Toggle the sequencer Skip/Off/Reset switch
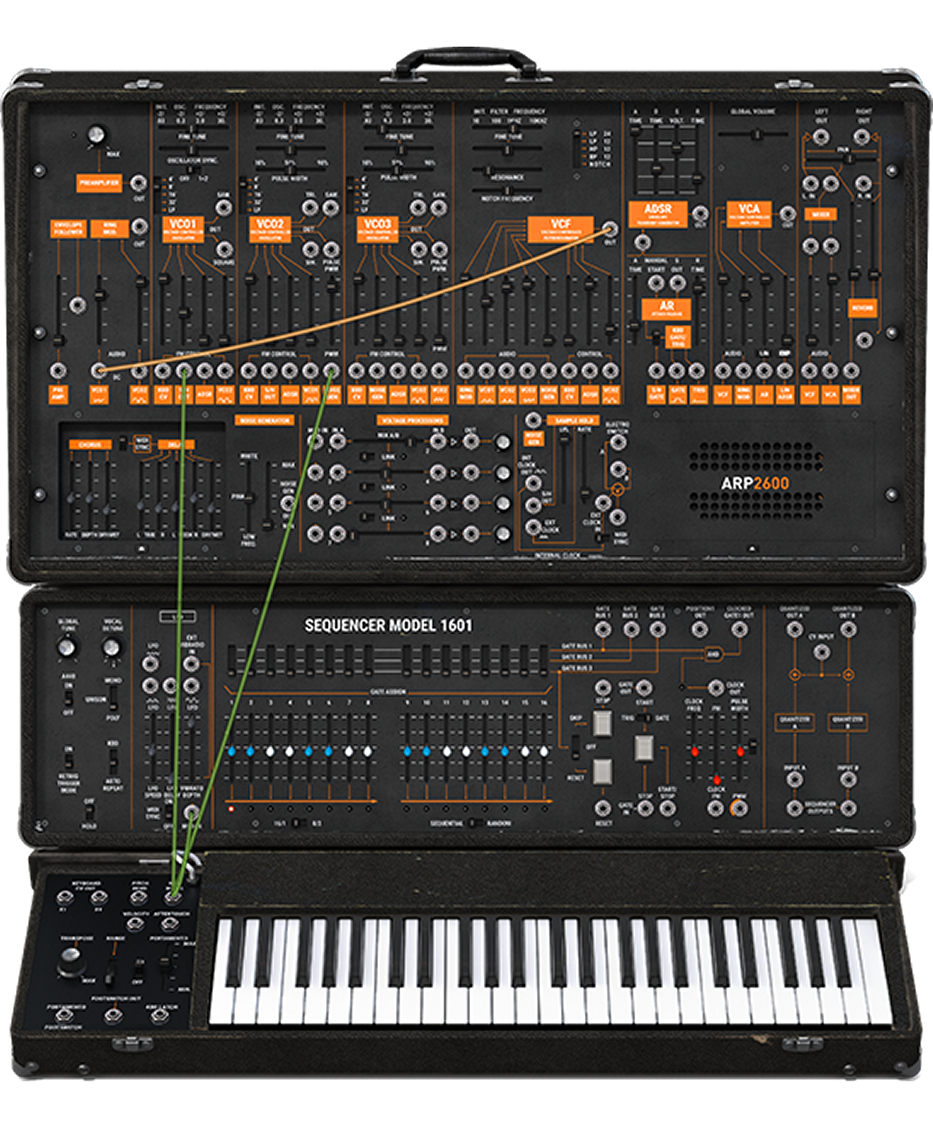Viewport: 933px width, 1127px height. pyautogui.click(x=576, y=748)
